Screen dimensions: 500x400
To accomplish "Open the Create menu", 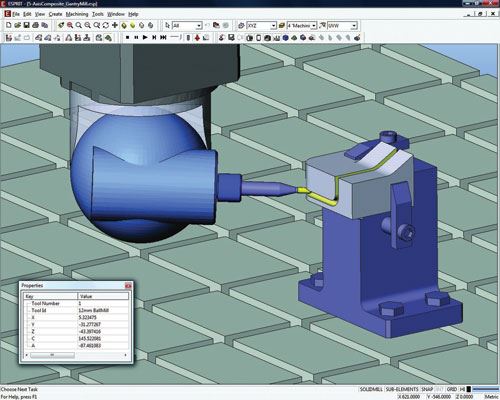I will tap(55, 14).
